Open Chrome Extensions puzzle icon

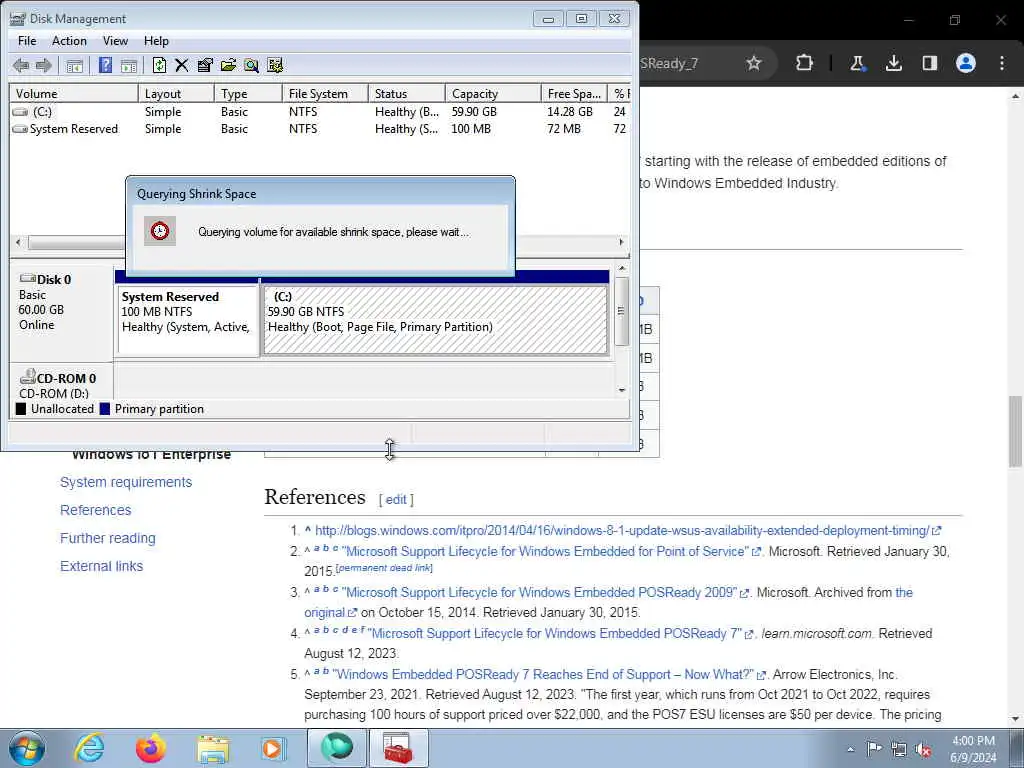(x=805, y=63)
